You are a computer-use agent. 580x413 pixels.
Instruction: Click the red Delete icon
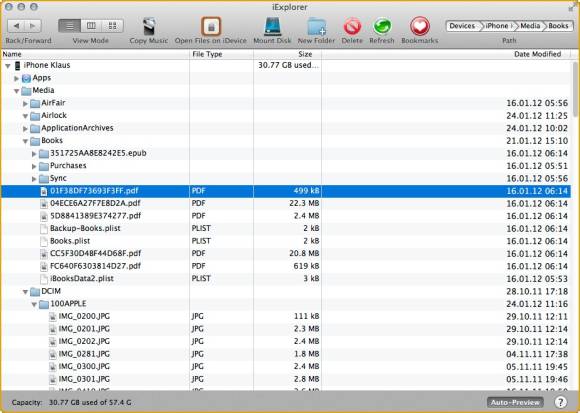[x=352, y=27]
